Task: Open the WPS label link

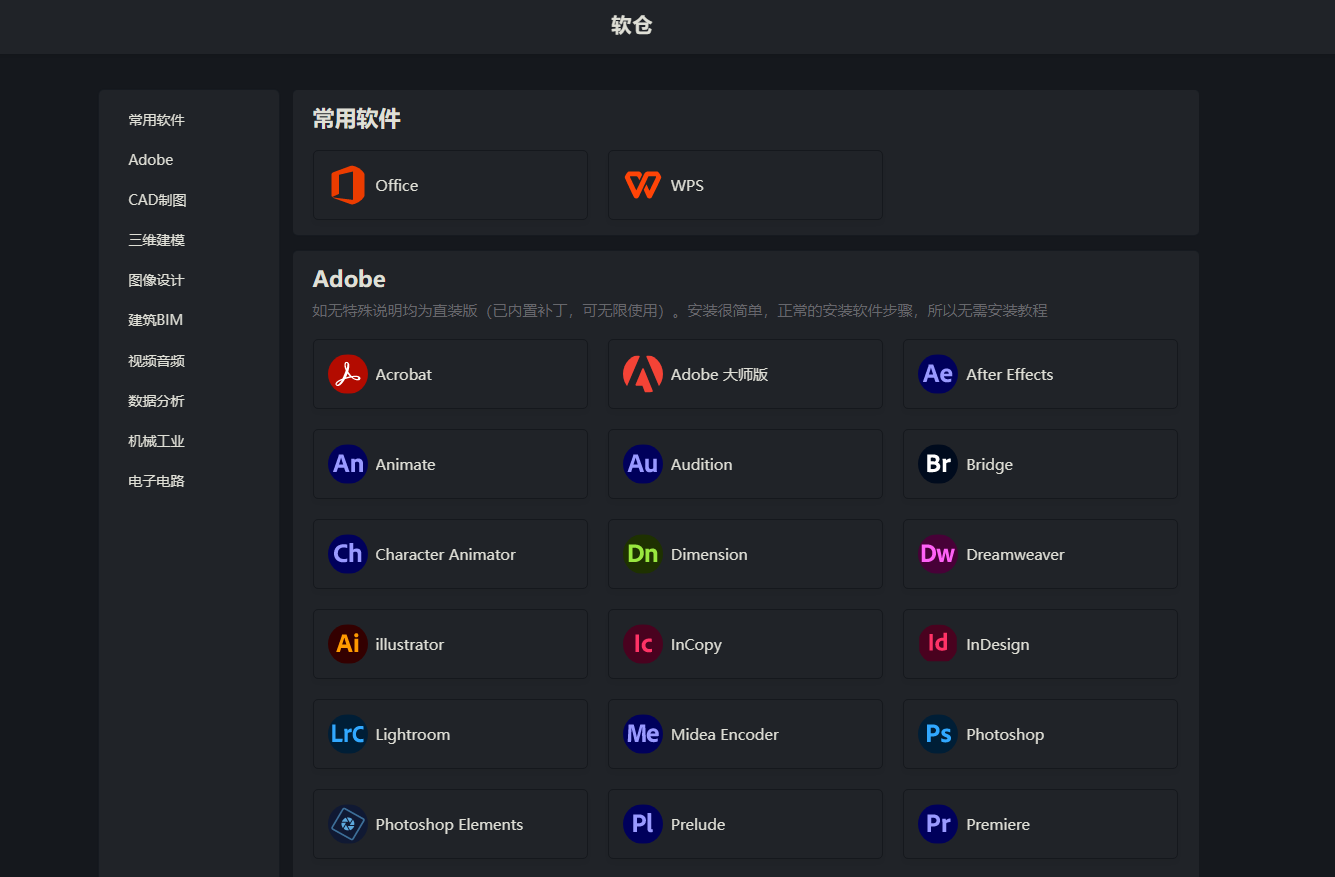Action: pos(687,185)
